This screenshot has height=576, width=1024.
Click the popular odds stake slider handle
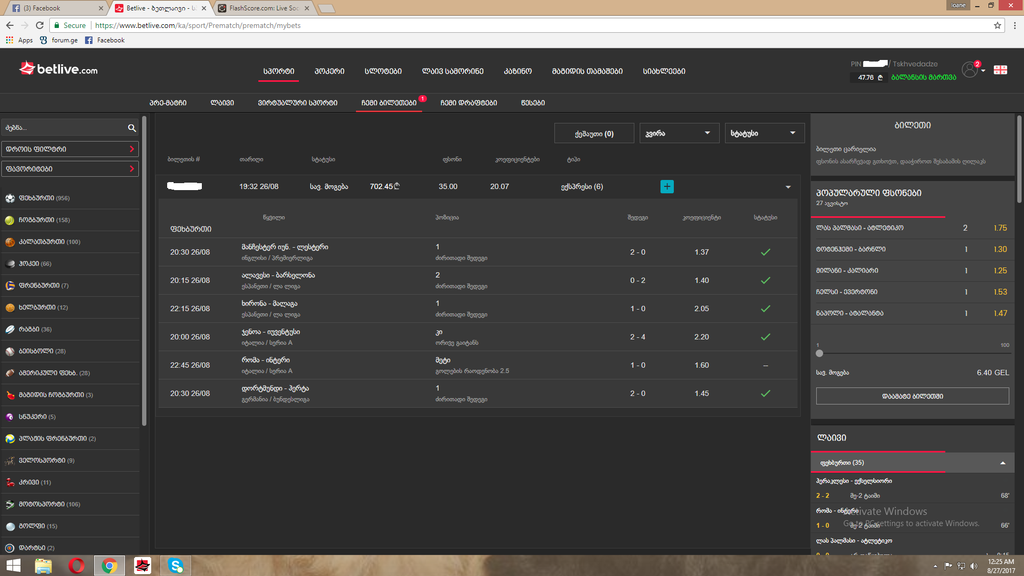coord(820,353)
